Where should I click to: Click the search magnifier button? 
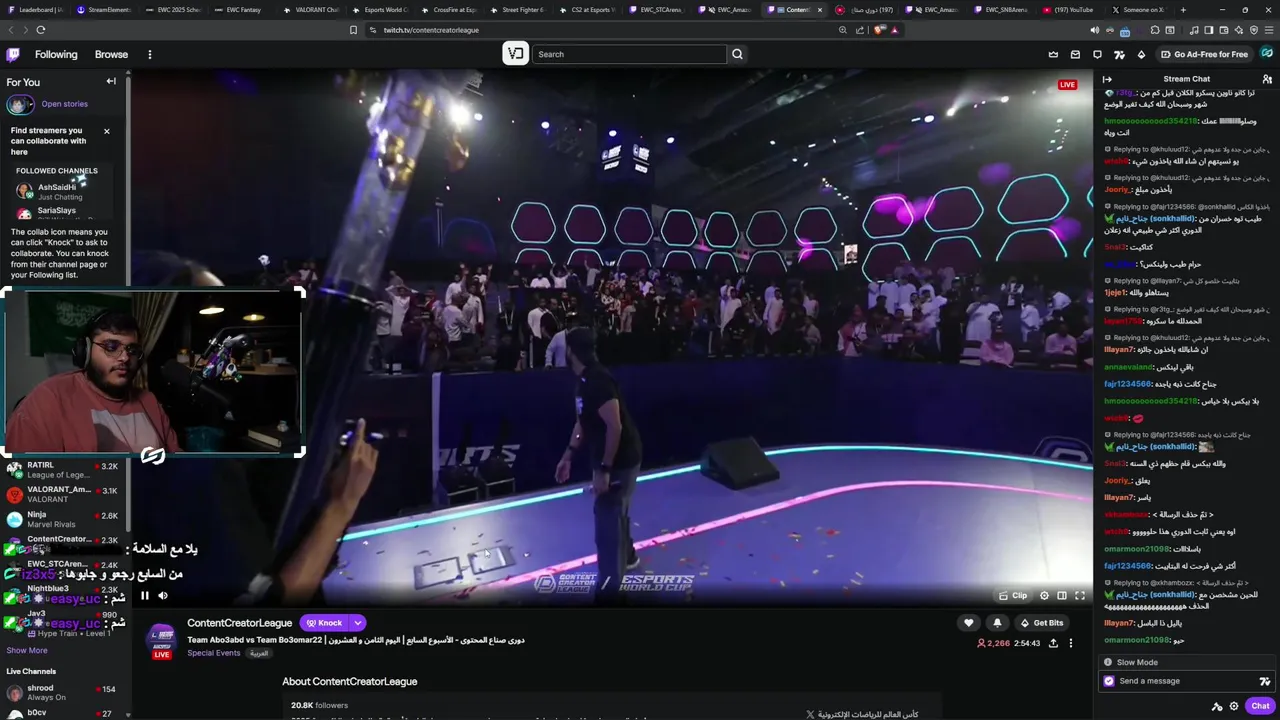pos(738,54)
